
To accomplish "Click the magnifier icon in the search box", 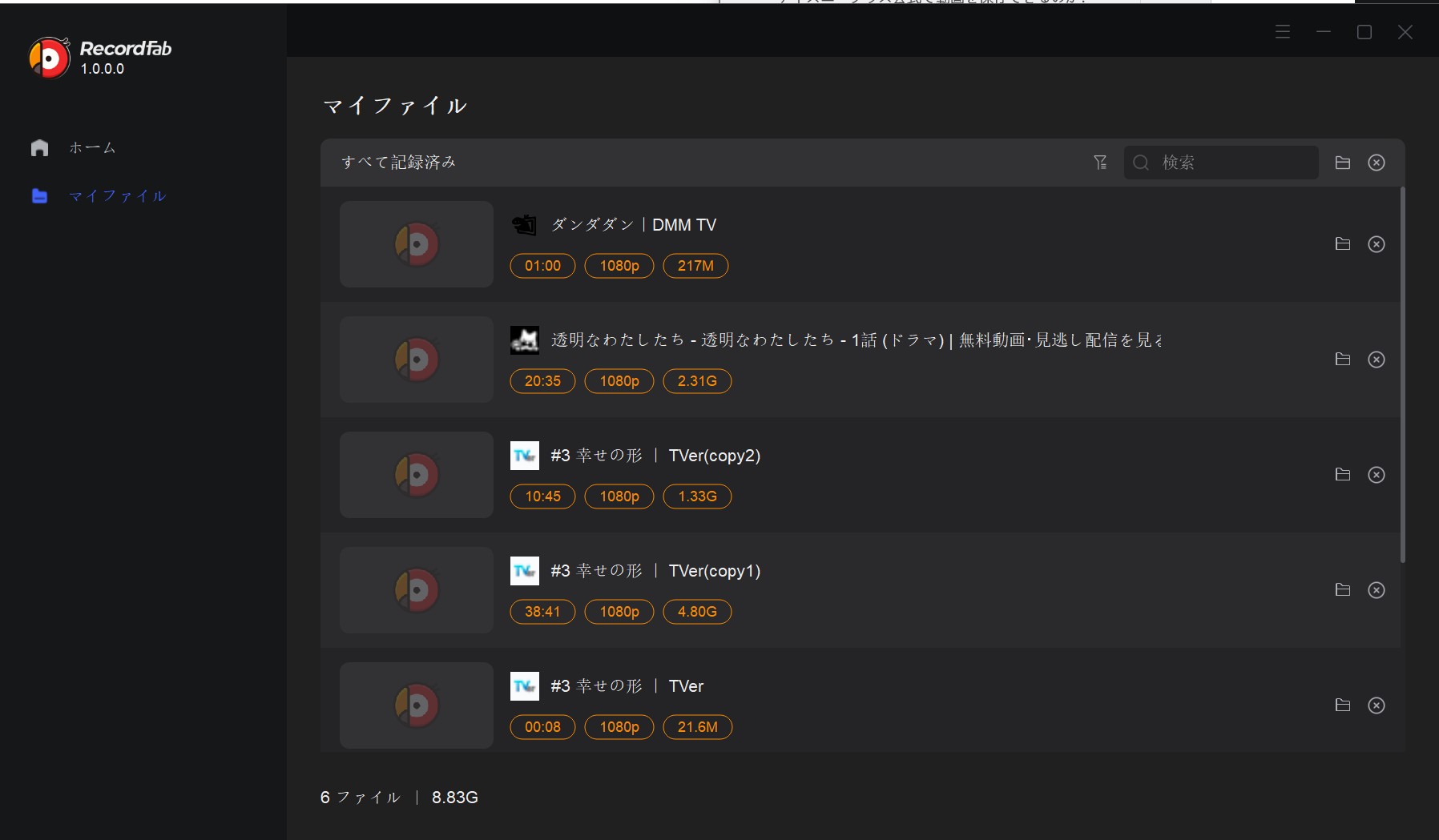I will point(1141,163).
